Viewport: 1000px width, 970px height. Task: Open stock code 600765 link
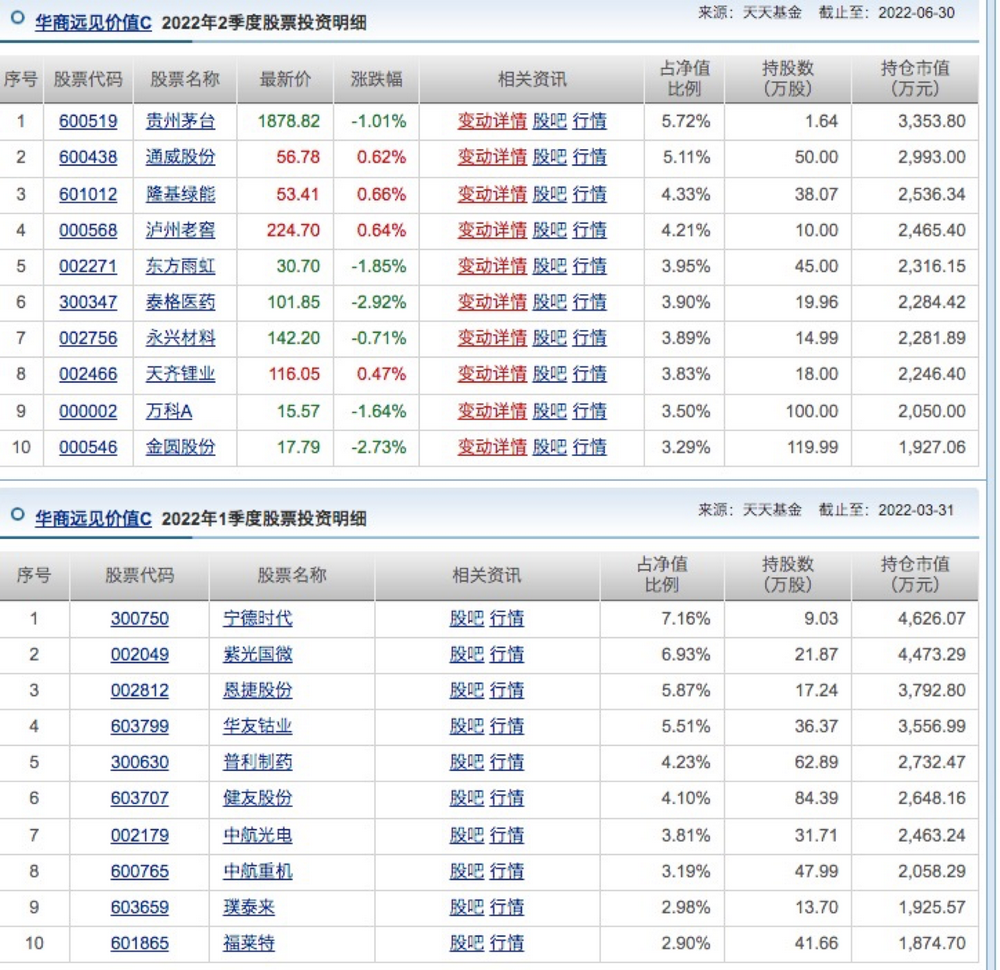(140, 871)
